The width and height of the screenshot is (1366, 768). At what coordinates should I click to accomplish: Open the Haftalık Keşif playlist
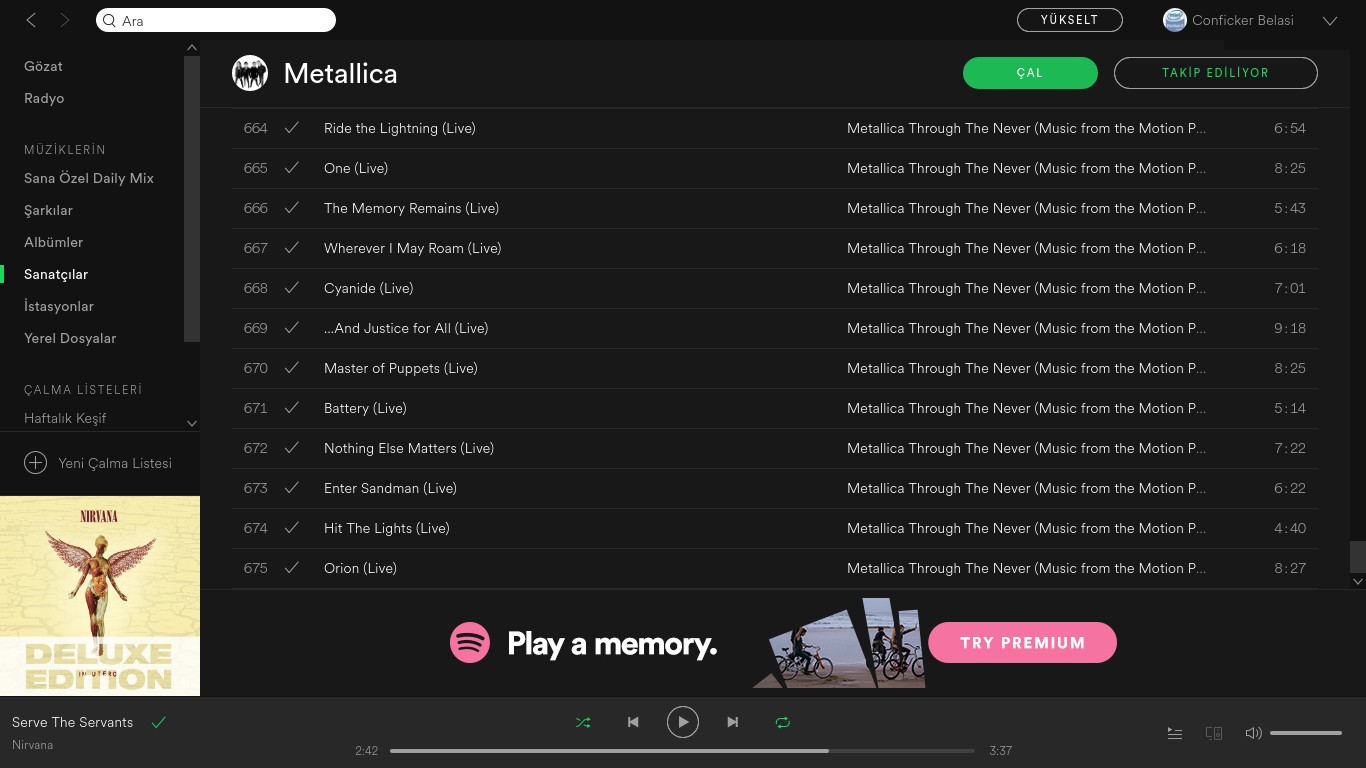click(x=65, y=418)
